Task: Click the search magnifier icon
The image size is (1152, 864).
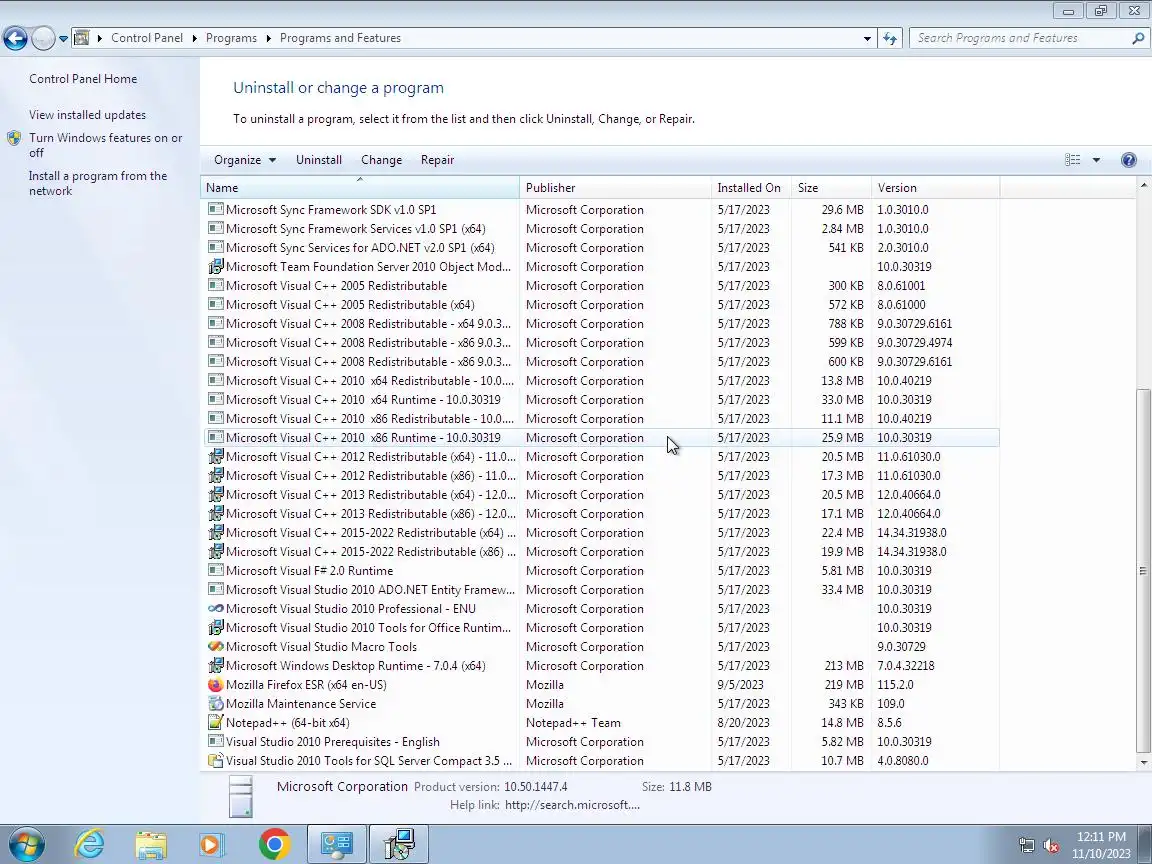Action: (x=1138, y=38)
